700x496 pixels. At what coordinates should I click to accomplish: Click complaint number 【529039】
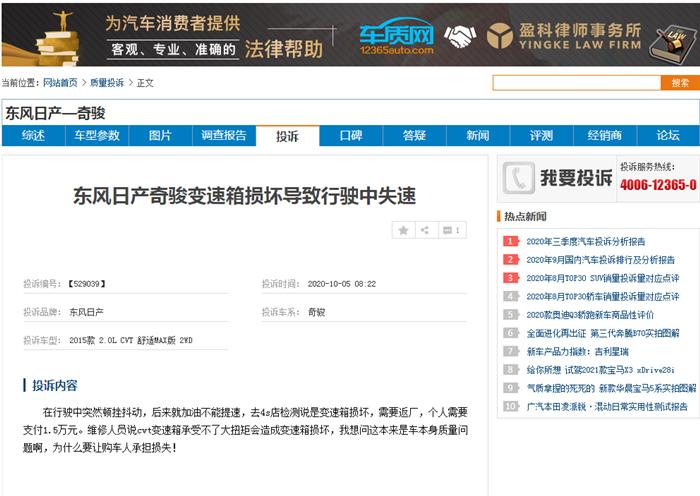87,283
